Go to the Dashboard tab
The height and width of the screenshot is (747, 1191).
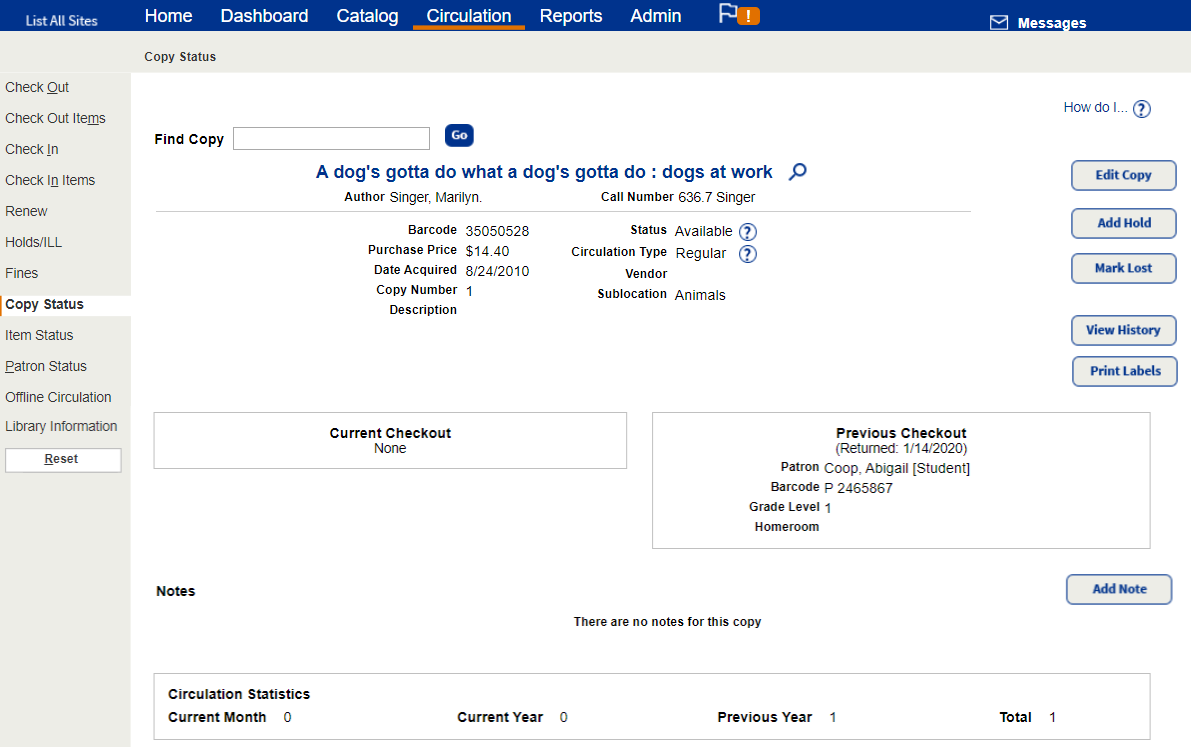click(264, 16)
